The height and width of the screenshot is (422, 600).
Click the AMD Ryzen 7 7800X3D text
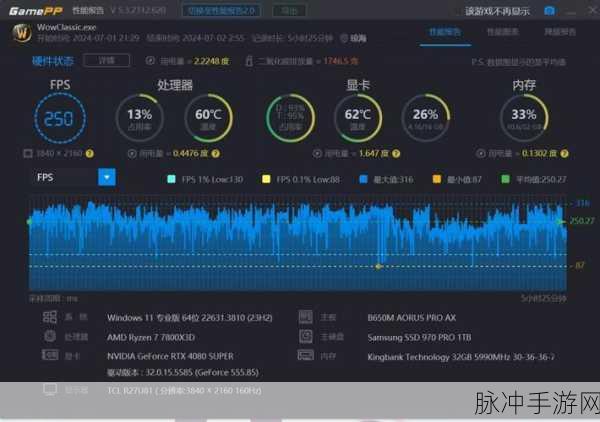tap(151, 337)
